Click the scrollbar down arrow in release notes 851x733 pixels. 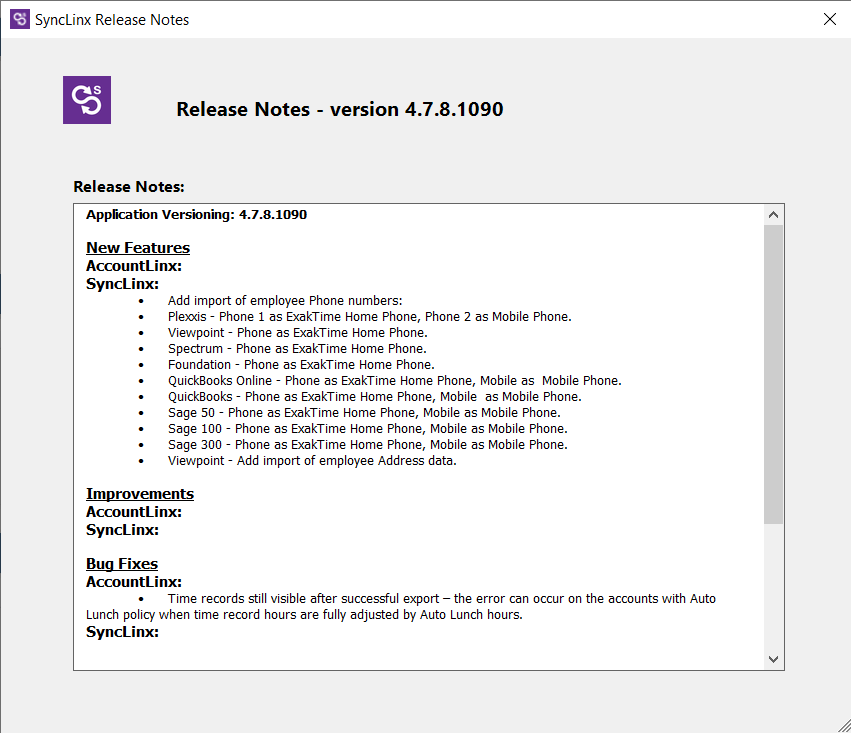click(773, 659)
